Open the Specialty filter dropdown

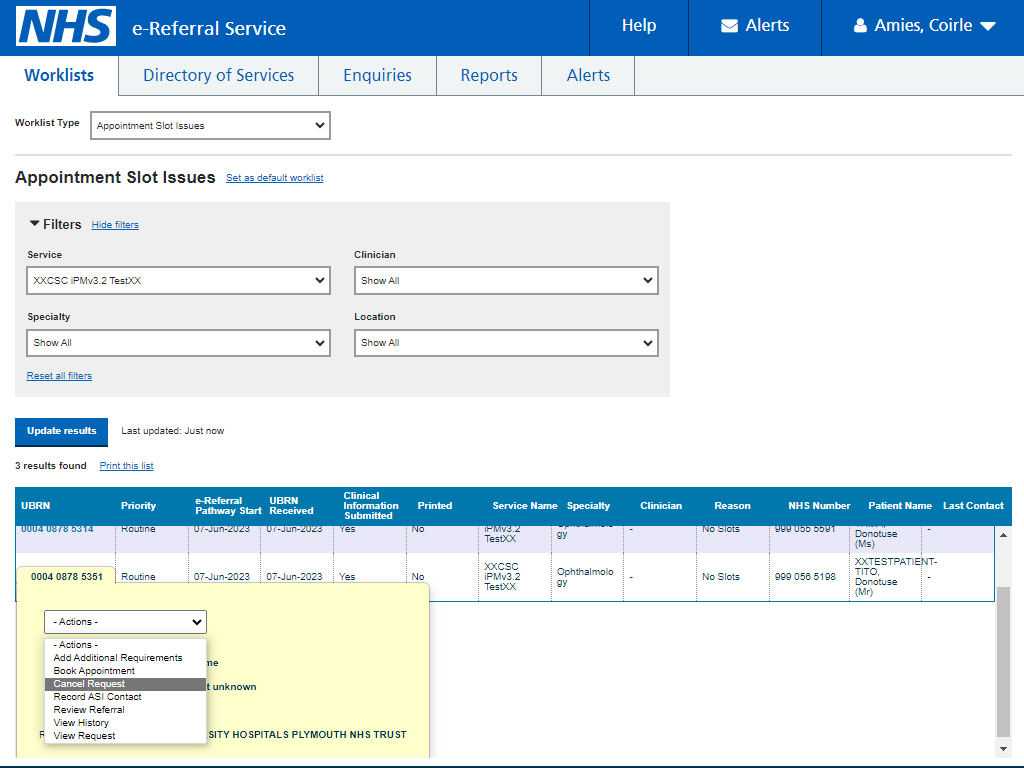pyautogui.click(x=178, y=343)
